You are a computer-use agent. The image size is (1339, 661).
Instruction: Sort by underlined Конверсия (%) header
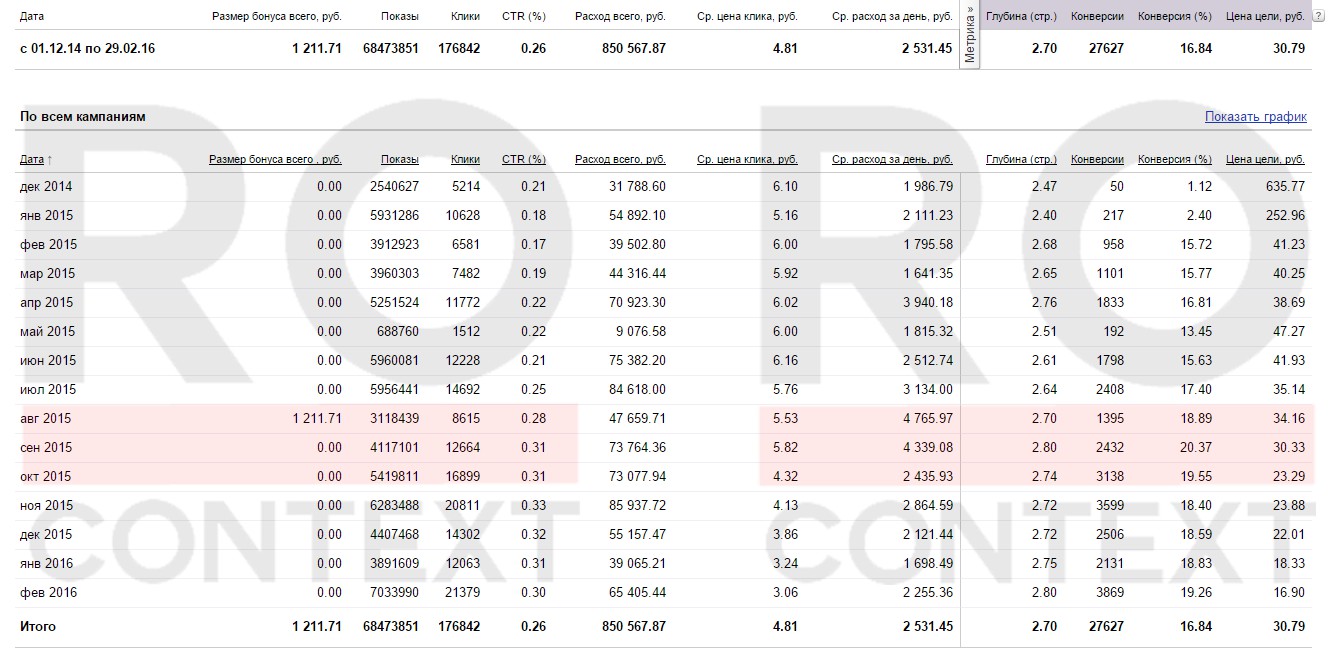(x=1175, y=159)
